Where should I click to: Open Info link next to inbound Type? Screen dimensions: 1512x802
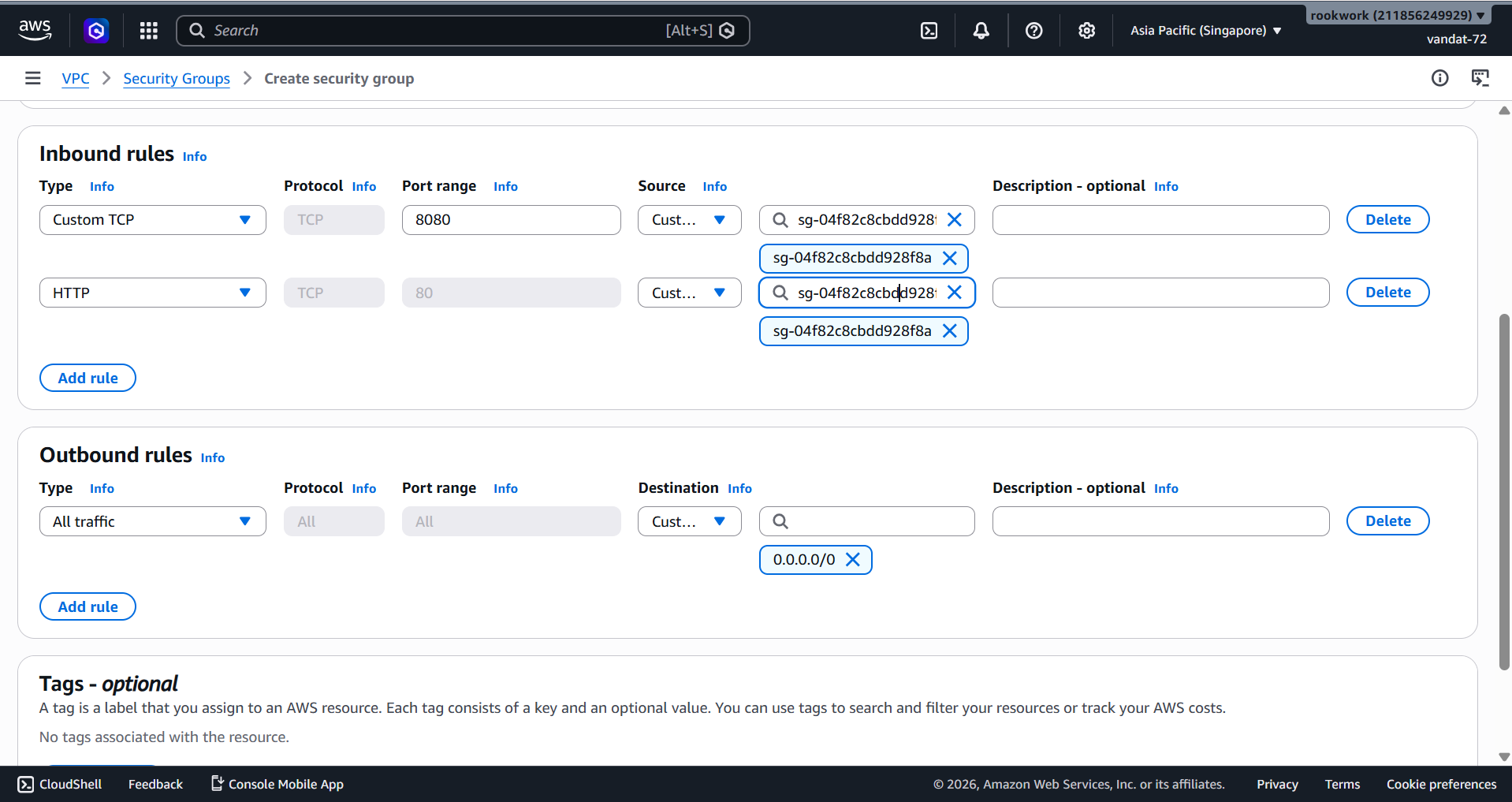pos(102,186)
